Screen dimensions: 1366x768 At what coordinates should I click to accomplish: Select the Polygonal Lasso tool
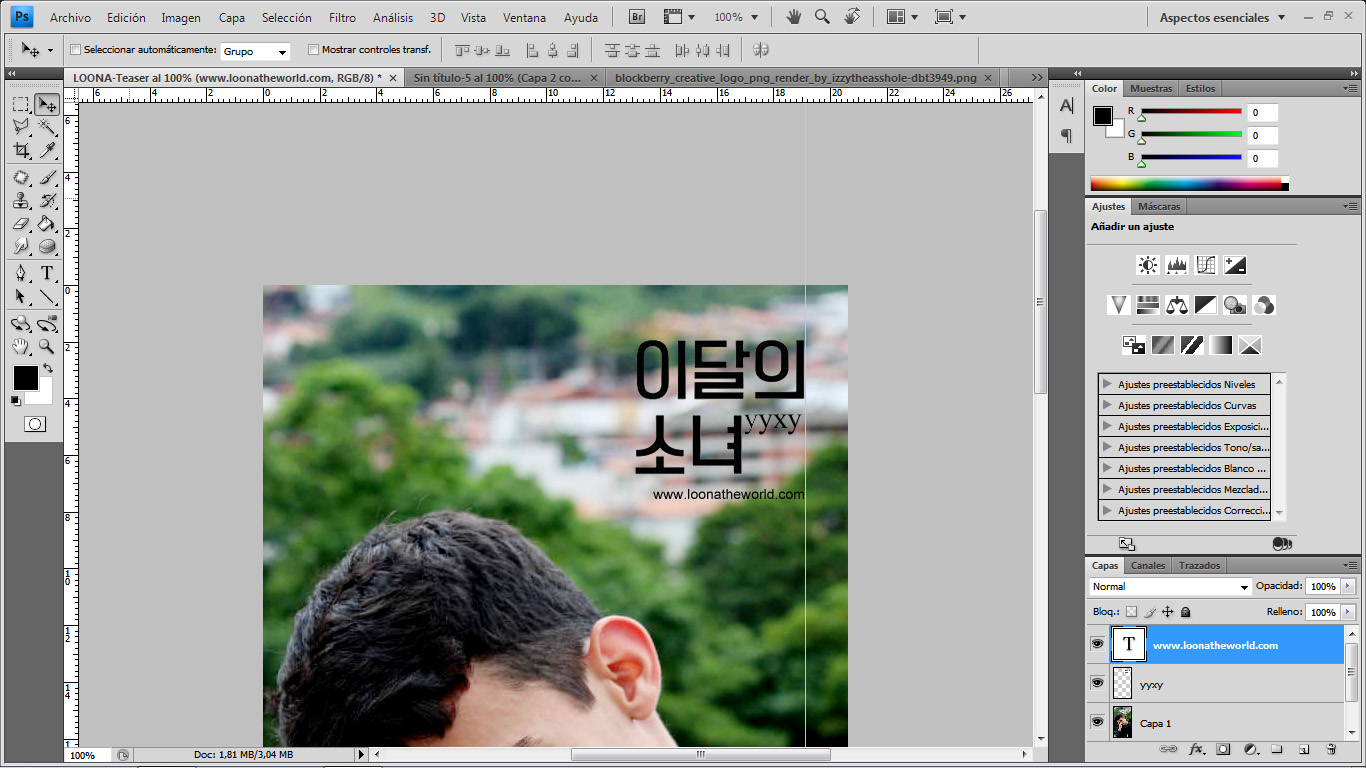point(20,127)
